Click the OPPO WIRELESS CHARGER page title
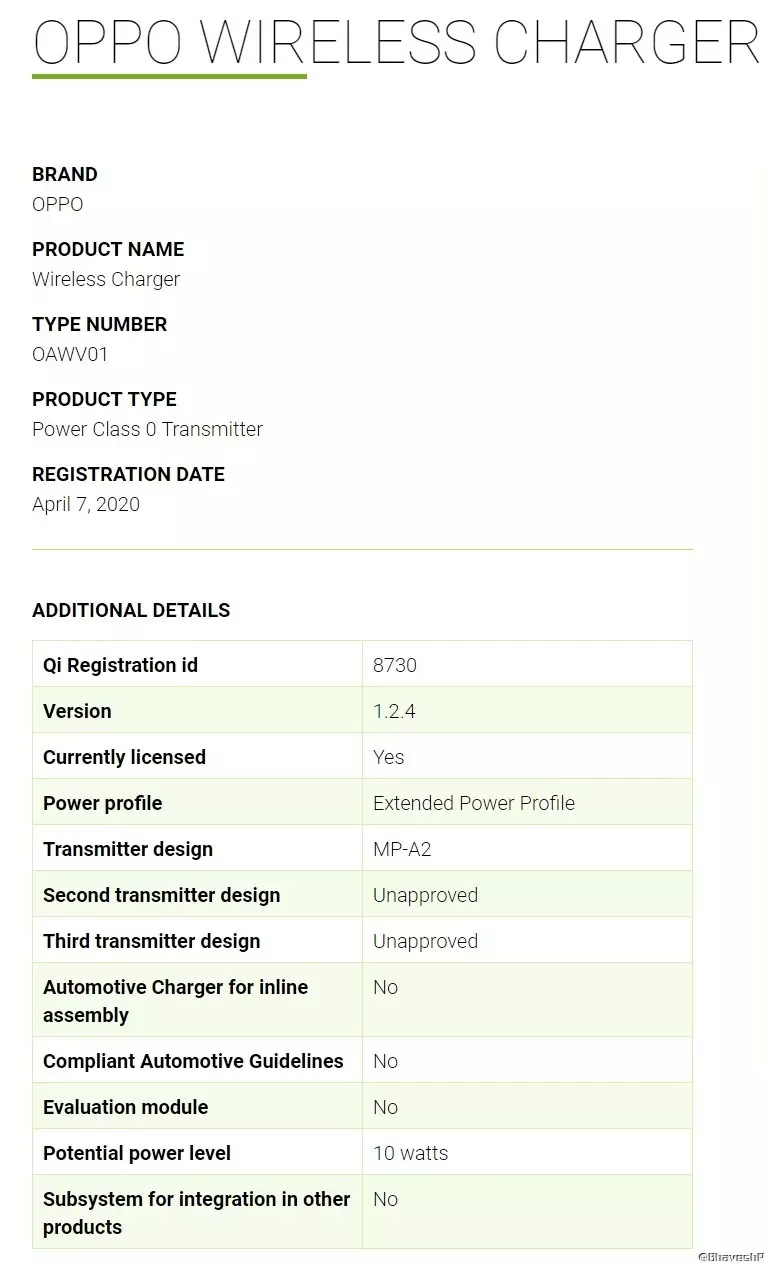Screen dimensions: 767x1266 tap(396, 42)
